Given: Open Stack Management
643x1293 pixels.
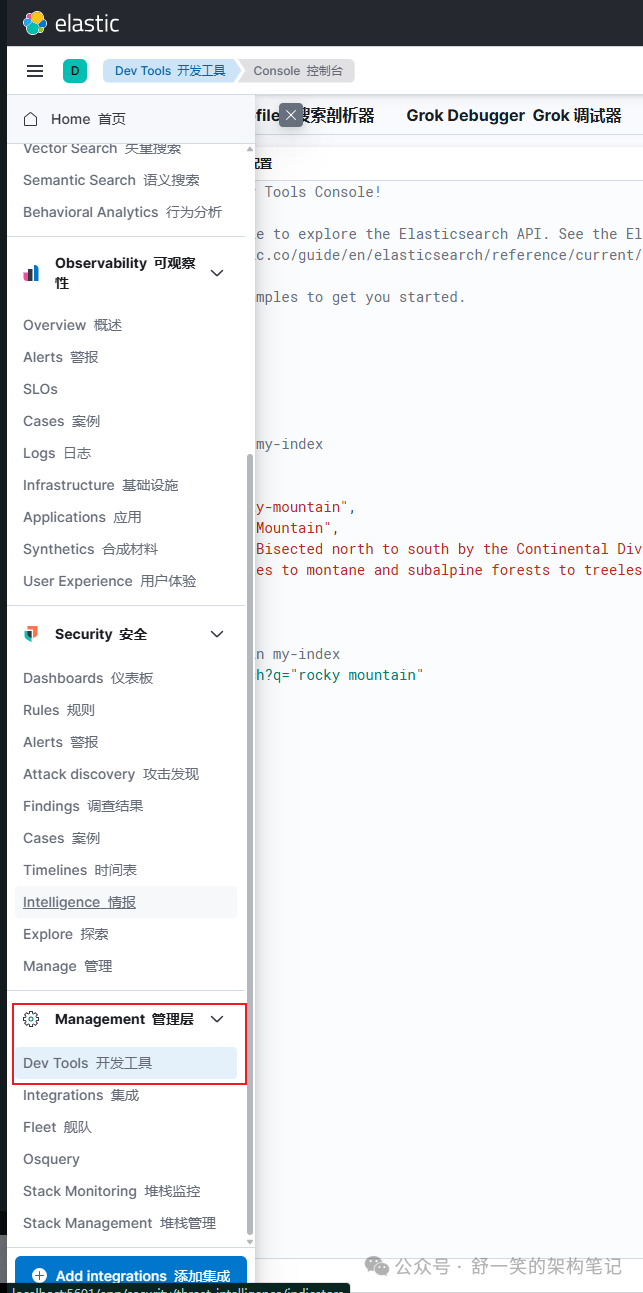Looking at the screenshot, I should click(x=119, y=1223).
